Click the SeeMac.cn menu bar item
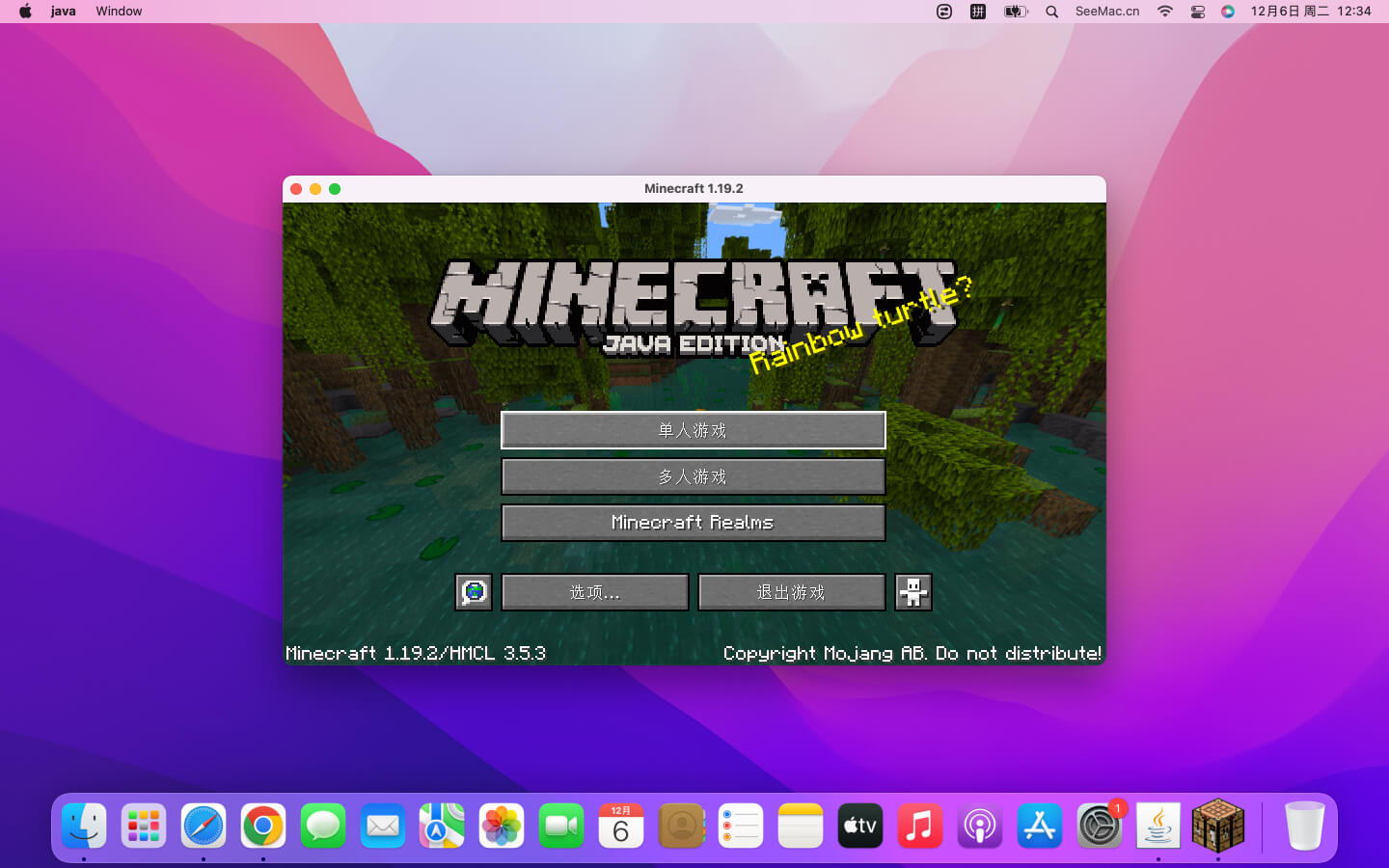The width and height of the screenshot is (1389, 868). pyautogui.click(x=1107, y=12)
